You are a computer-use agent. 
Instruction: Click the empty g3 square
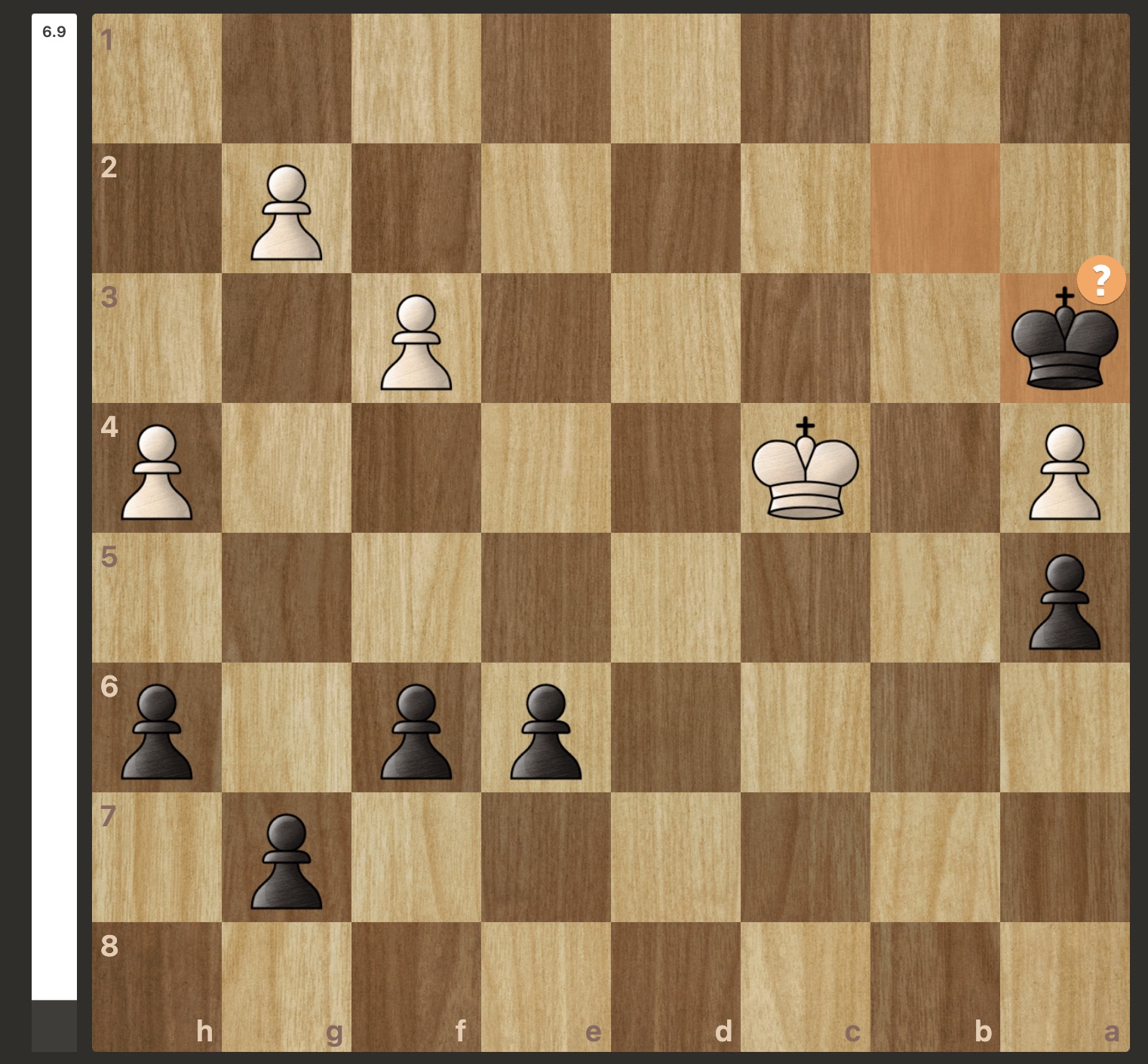(287, 338)
